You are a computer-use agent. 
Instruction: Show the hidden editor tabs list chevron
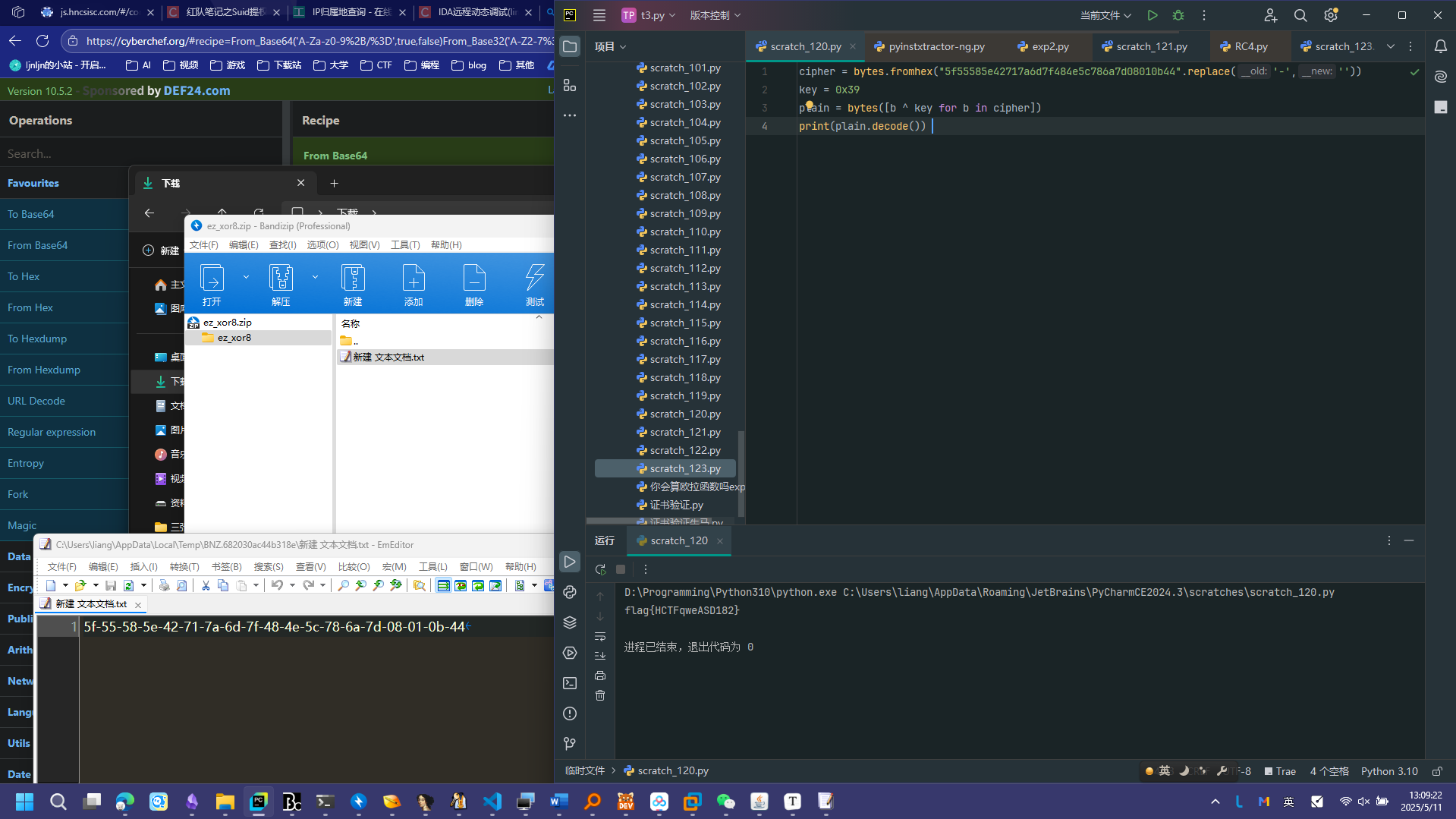[1391, 46]
